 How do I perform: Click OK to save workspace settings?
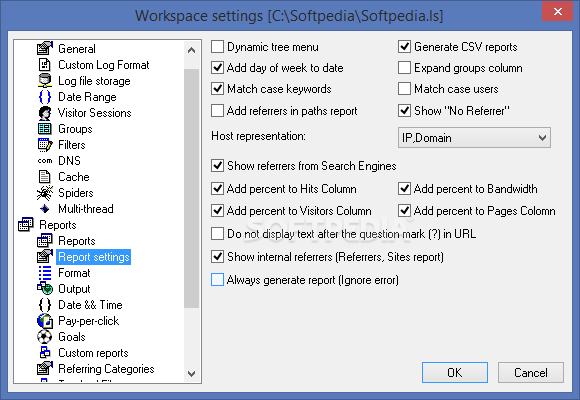pos(455,372)
